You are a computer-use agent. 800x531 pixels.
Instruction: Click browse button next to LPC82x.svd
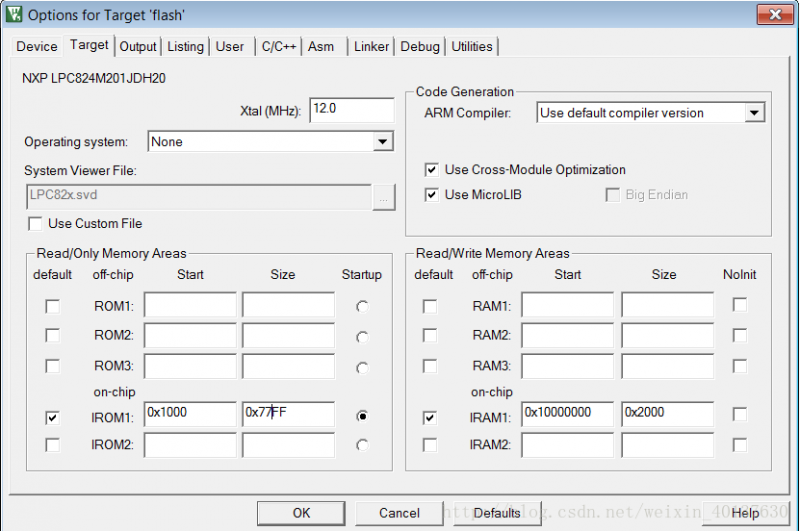pyautogui.click(x=383, y=197)
